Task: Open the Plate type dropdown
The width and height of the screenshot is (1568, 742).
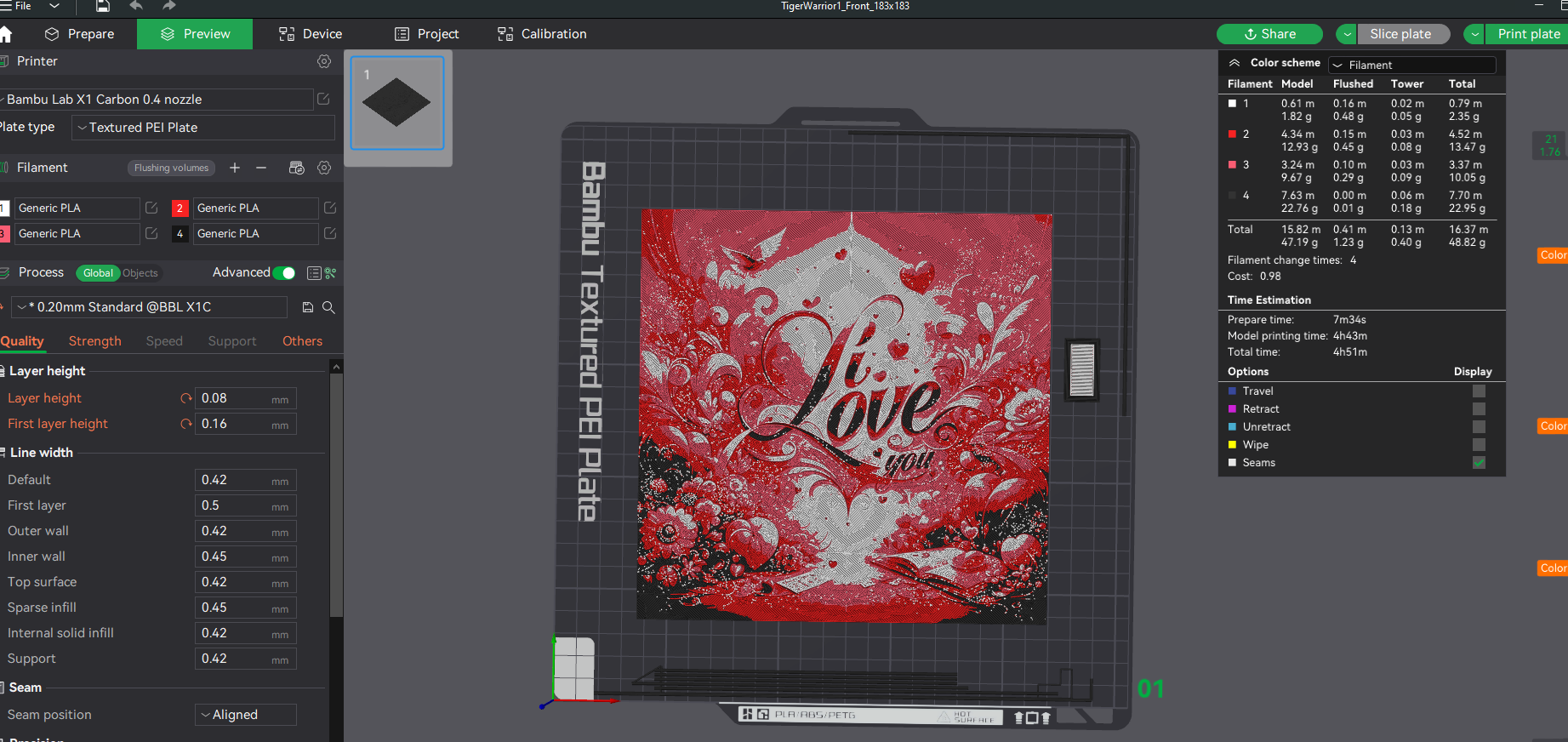Action: [203, 128]
